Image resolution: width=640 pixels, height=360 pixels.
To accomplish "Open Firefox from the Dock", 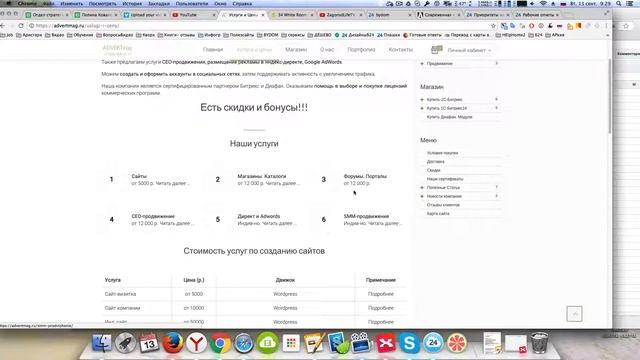I will click(x=173, y=343).
